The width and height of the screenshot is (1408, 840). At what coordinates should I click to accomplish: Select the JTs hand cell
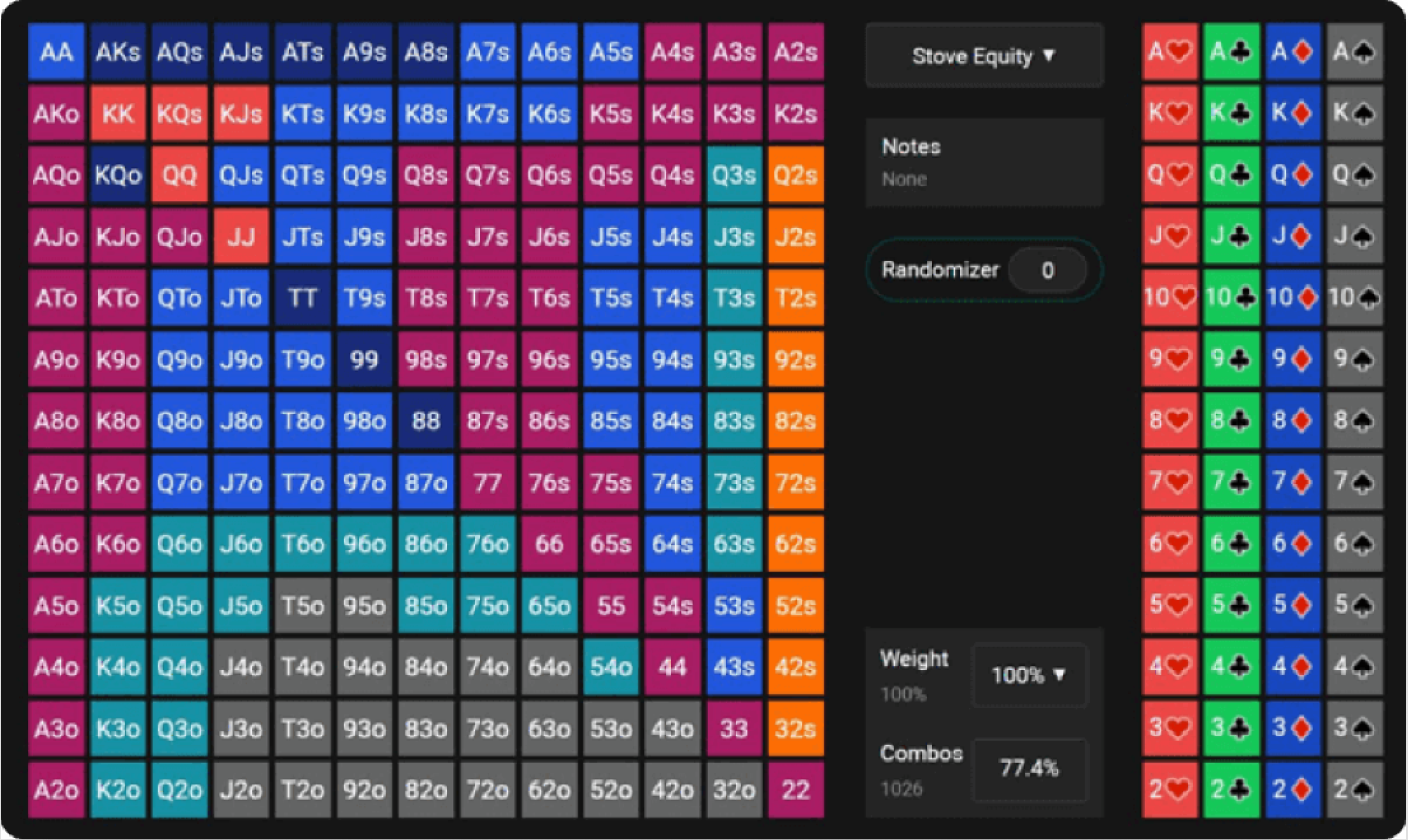pyautogui.click(x=303, y=237)
